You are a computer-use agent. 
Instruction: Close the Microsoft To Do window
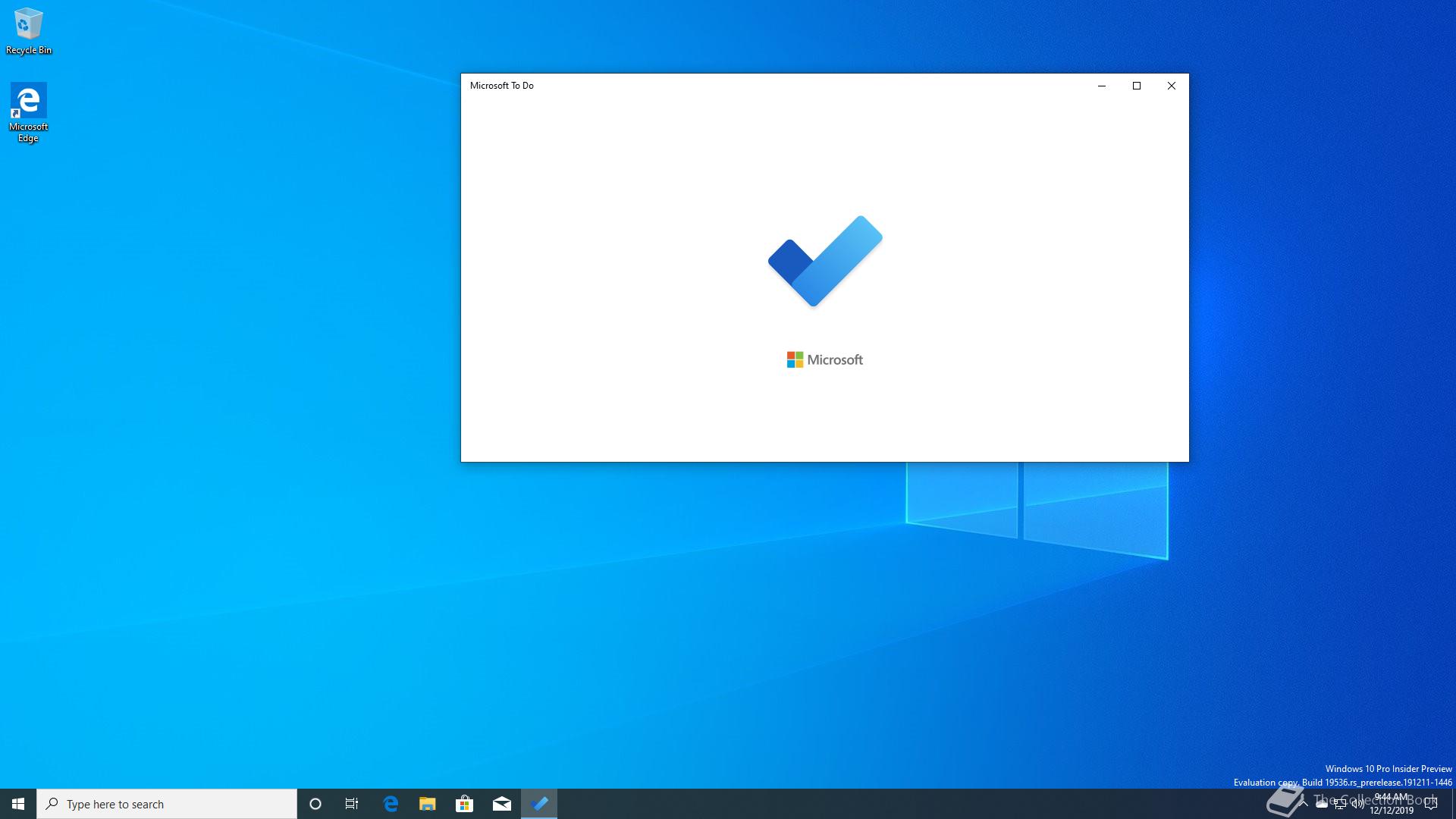coord(1172,86)
